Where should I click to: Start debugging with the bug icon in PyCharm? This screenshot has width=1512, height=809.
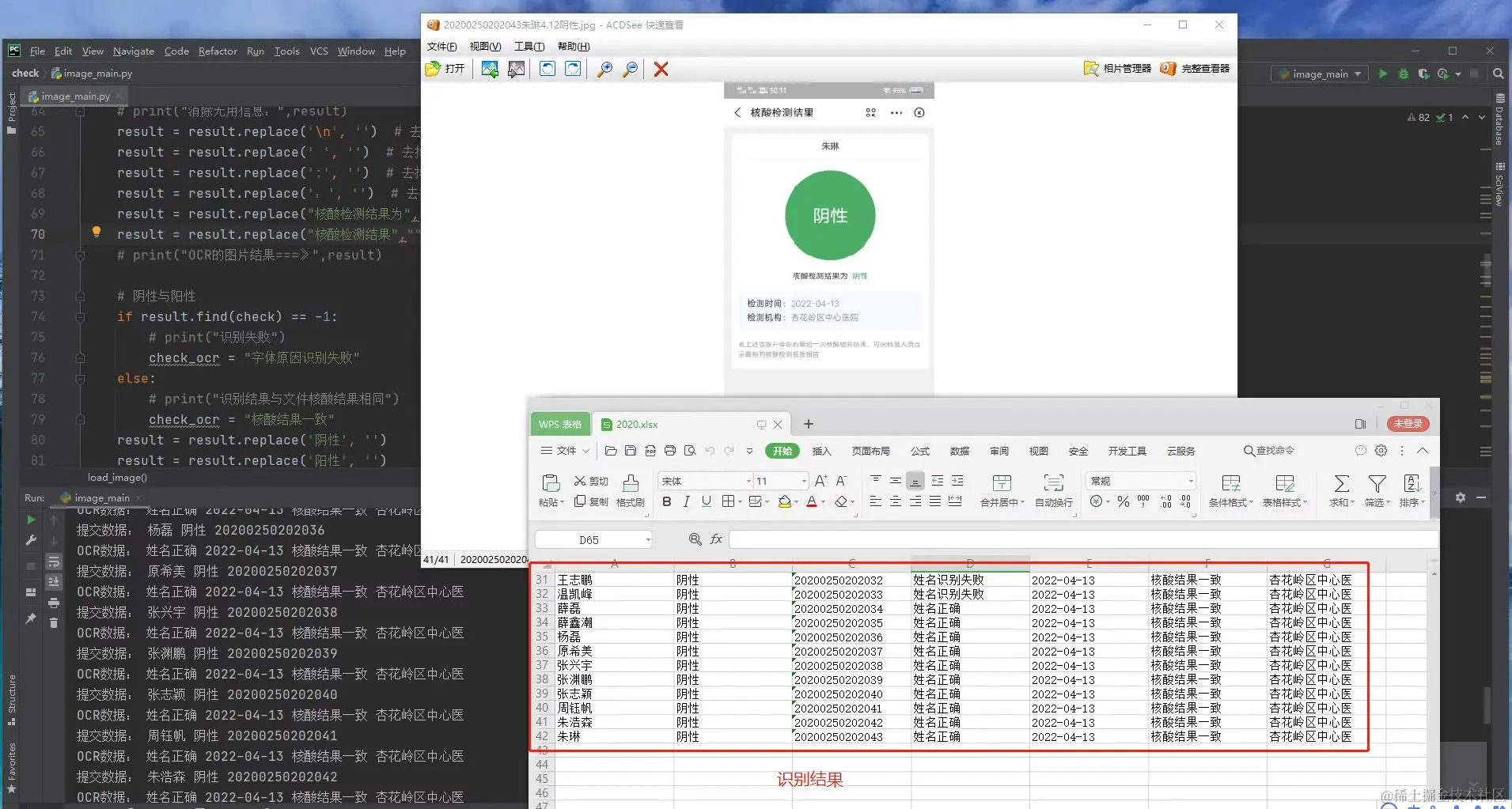pyautogui.click(x=1404, y=74)
